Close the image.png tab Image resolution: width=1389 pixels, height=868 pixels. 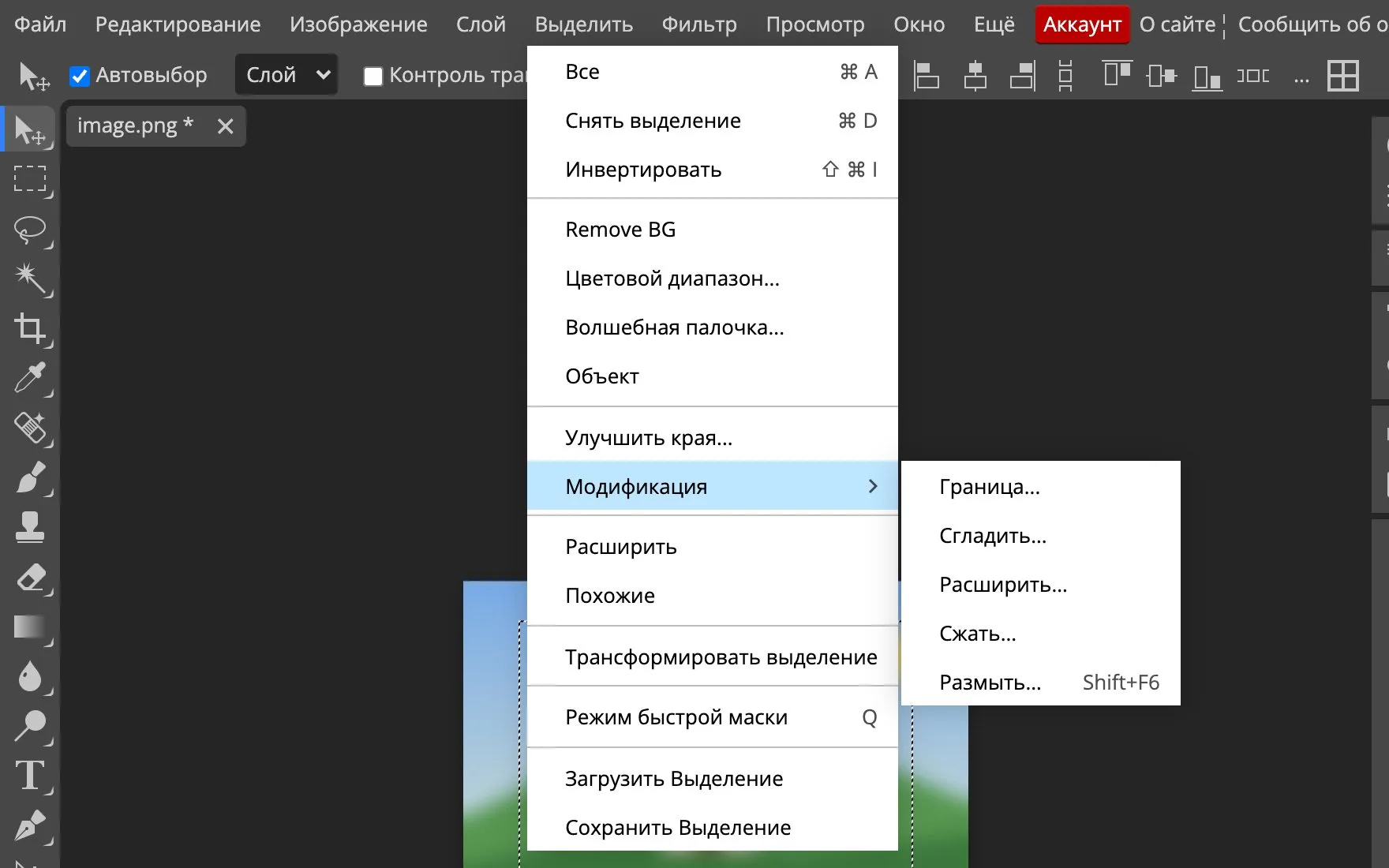tap(225, 126)
